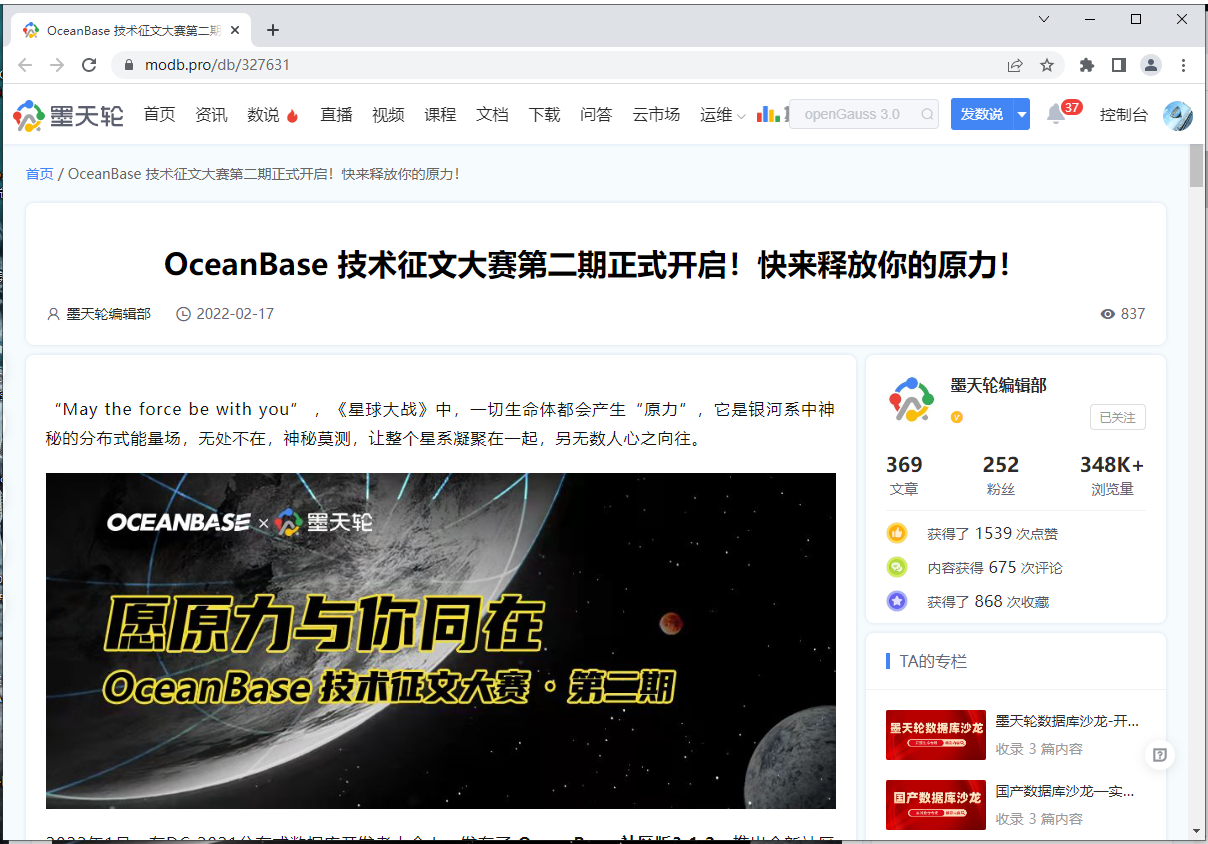Open the 首页 nav item

pyautogui.click(x=159, y=115)
